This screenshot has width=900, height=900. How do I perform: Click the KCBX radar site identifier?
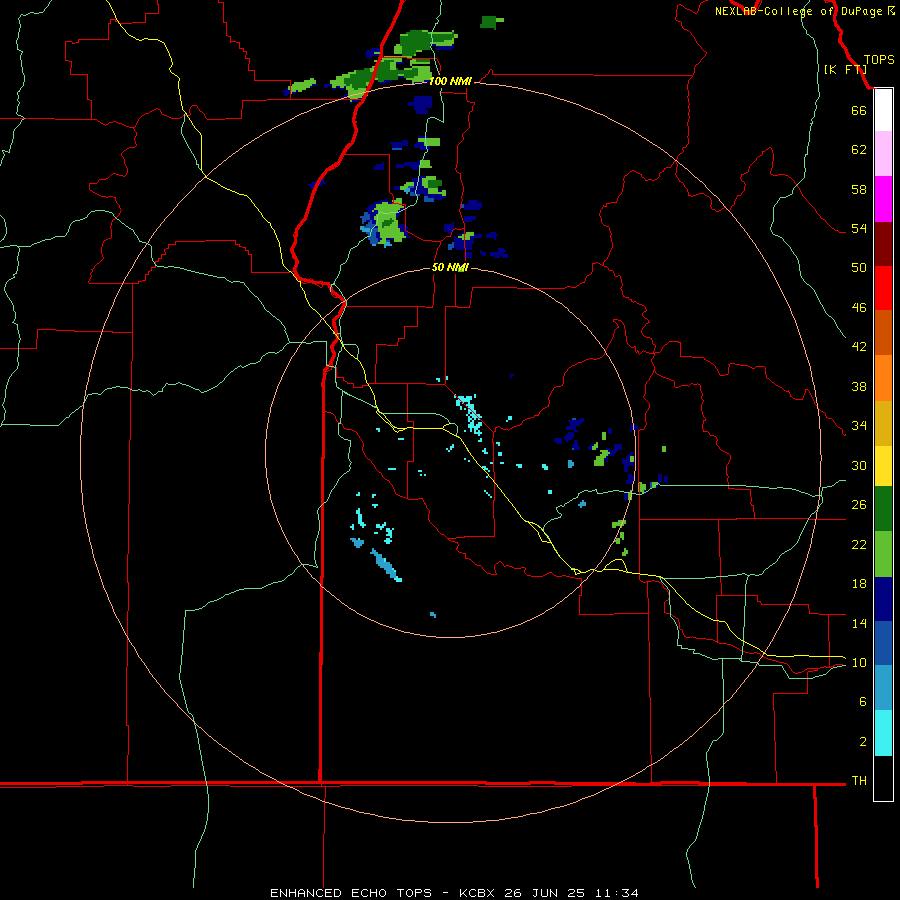(476, 893)
